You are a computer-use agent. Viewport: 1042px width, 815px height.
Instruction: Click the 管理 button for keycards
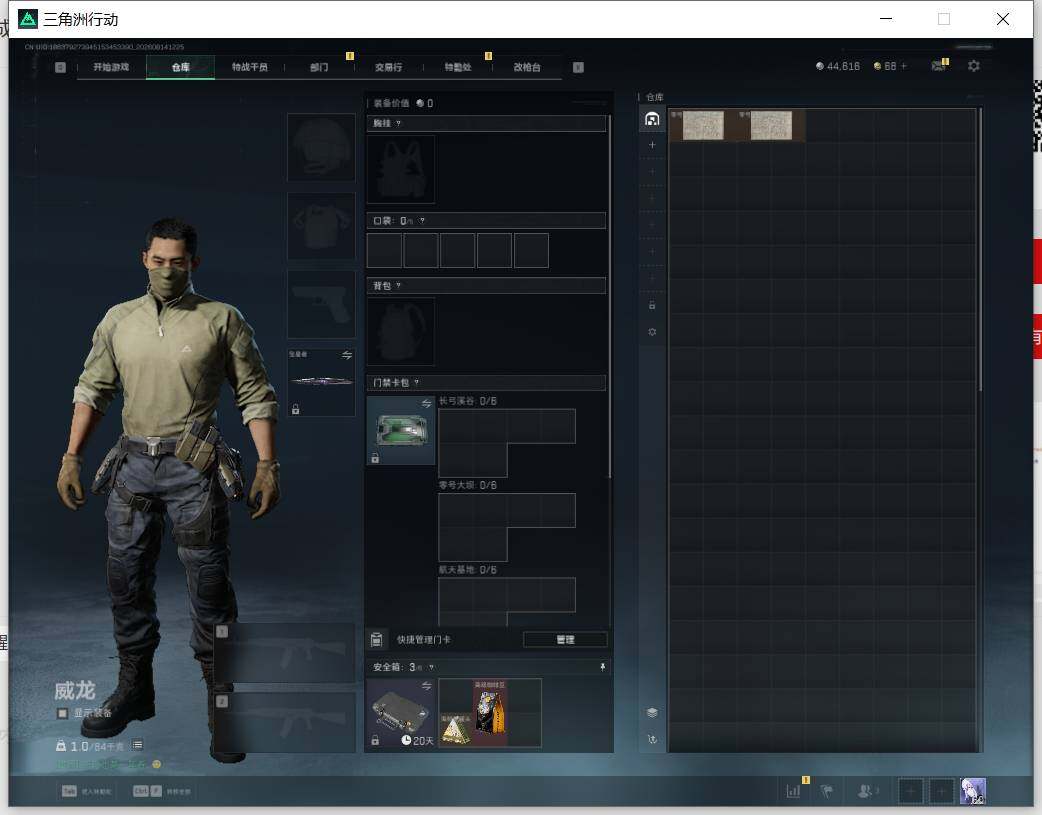pyautogui.click(x=565, y=640)
